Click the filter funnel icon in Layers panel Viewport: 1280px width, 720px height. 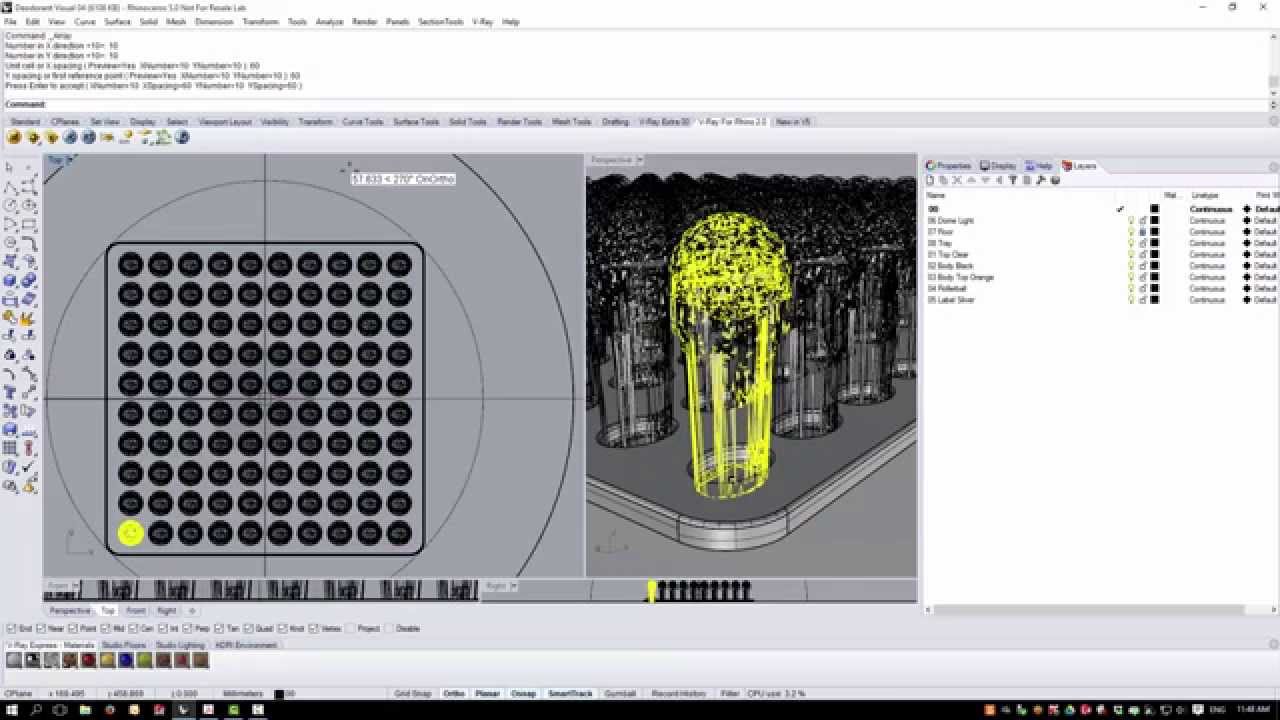click(1013, 180)
